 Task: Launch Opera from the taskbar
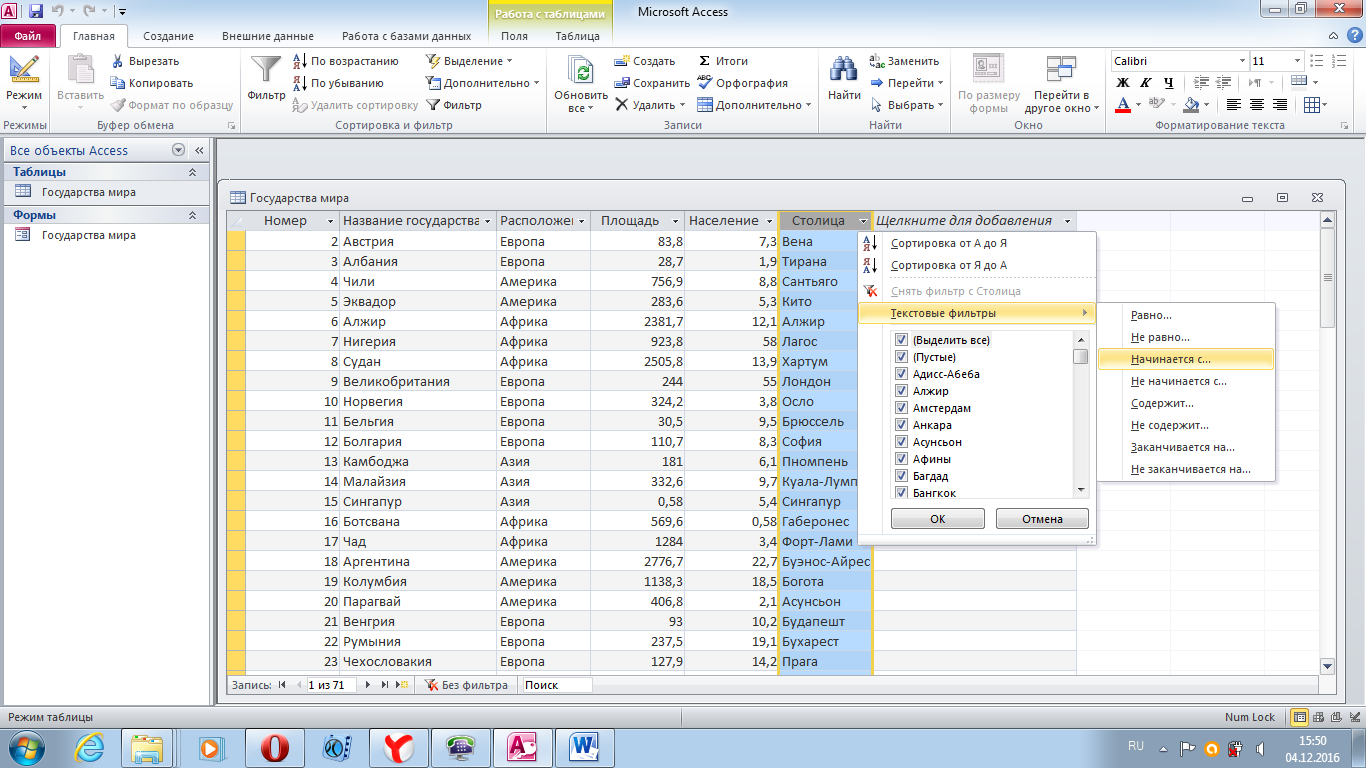[274, 748]
